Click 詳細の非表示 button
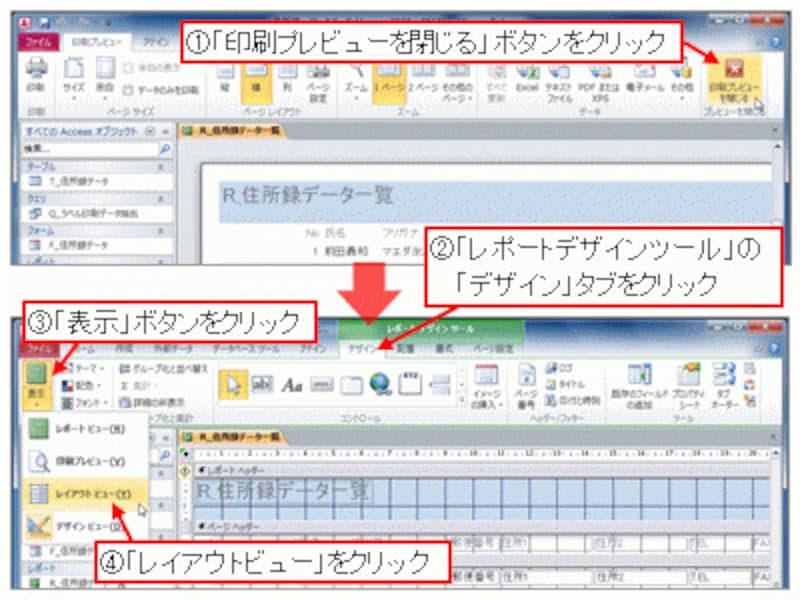The image size is (800, 600). pos(151,403)
